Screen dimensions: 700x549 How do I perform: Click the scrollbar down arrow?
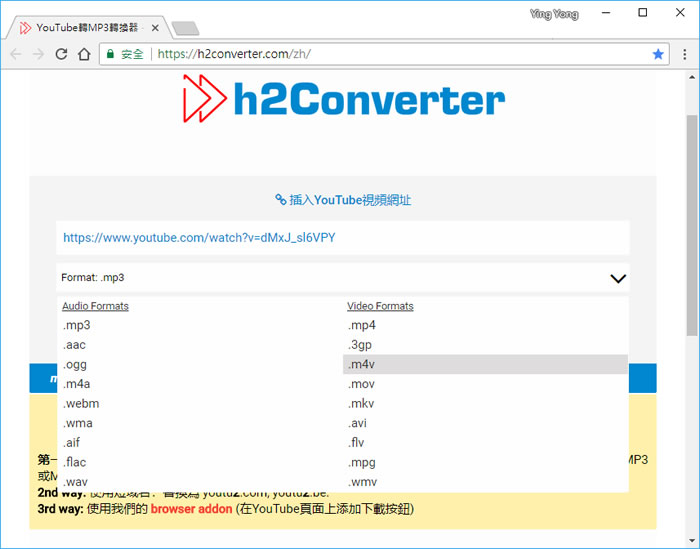coord(692,541)
